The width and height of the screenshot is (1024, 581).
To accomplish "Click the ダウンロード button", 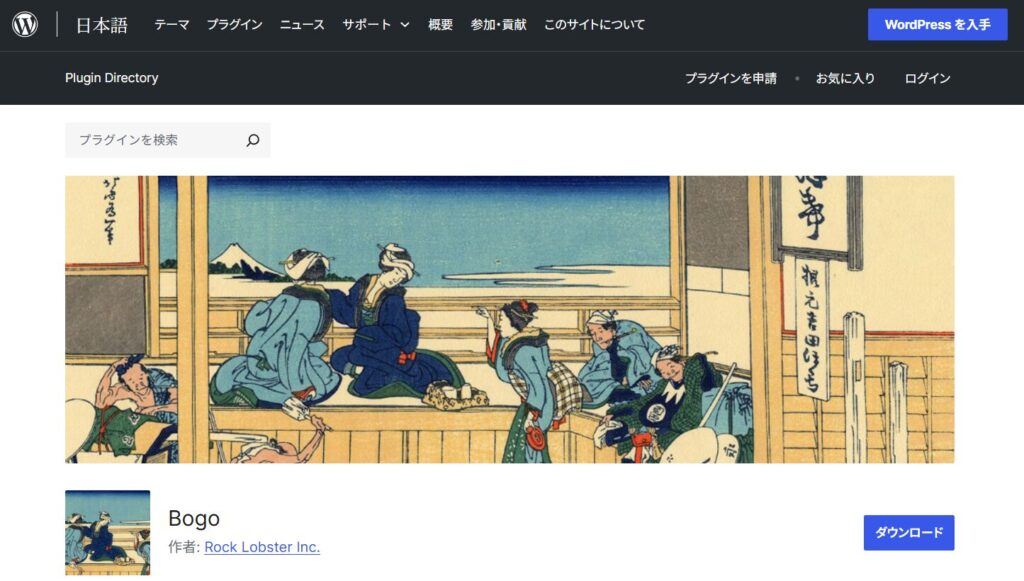I will (x=908, y=533).
